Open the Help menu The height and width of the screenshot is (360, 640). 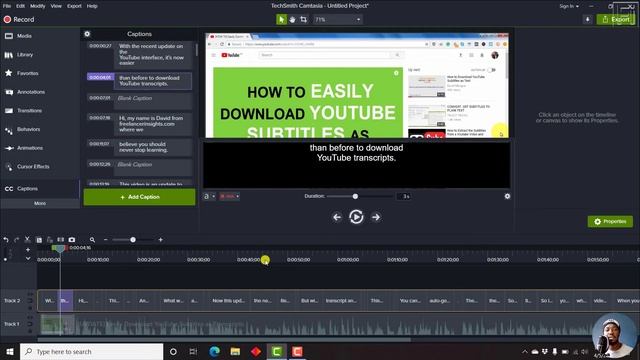92,6
